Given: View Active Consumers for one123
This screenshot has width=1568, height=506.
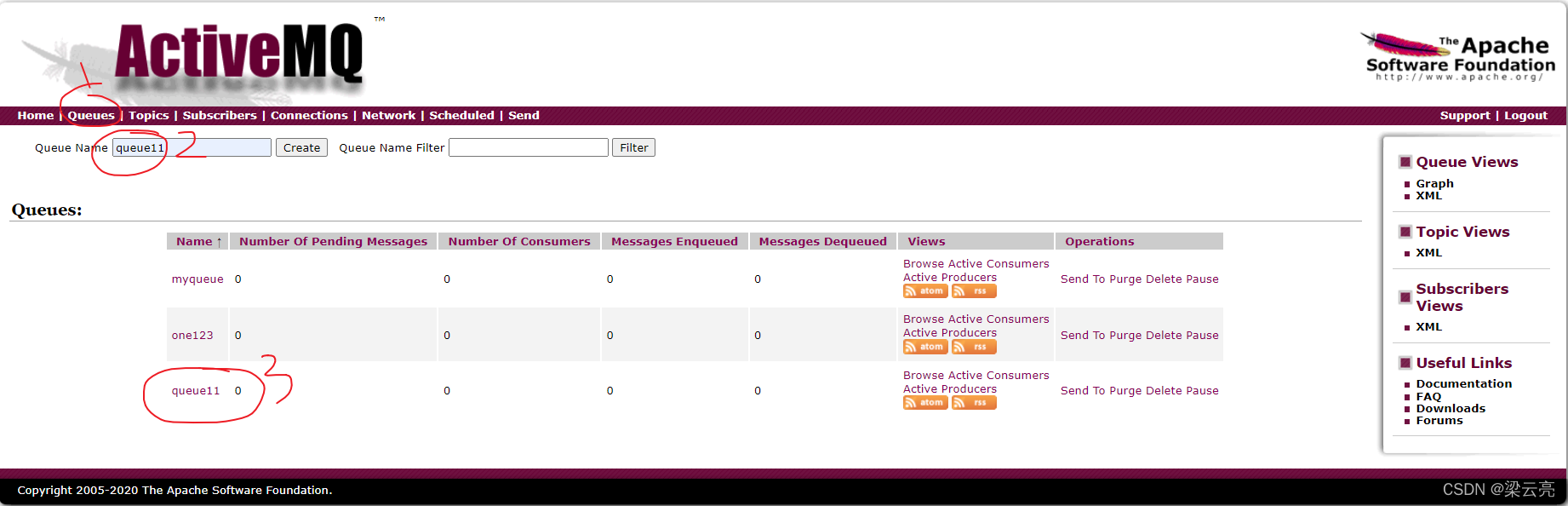Looking at the screenshot, I should [x=999, y=319].
